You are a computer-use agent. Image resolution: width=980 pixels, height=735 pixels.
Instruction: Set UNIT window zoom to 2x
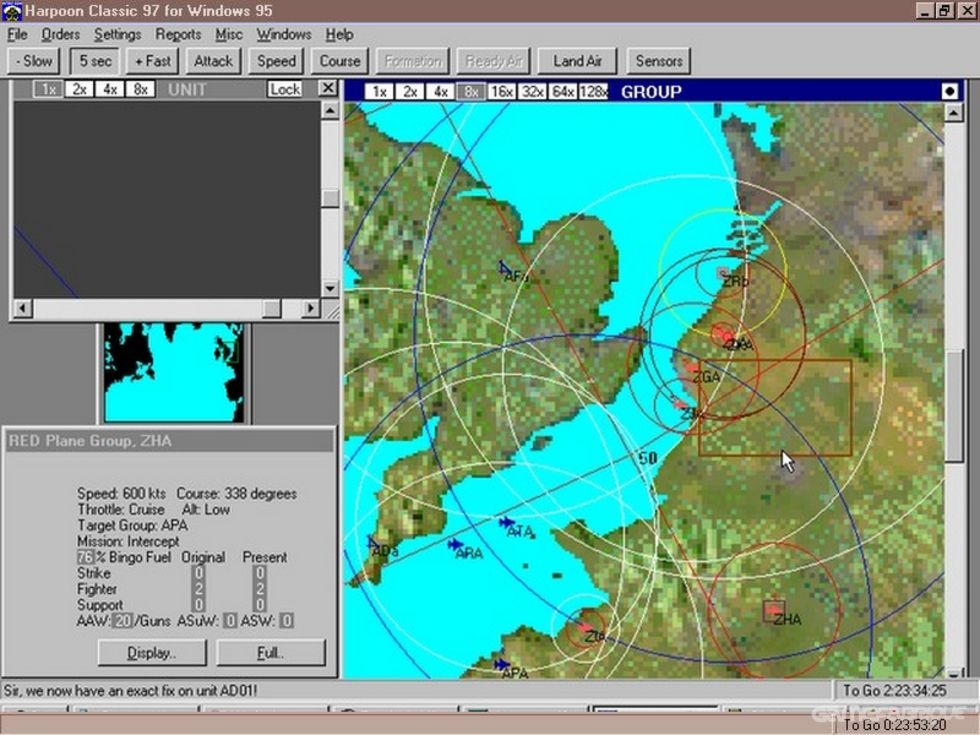pyautogui.click(x=79, y=89)
